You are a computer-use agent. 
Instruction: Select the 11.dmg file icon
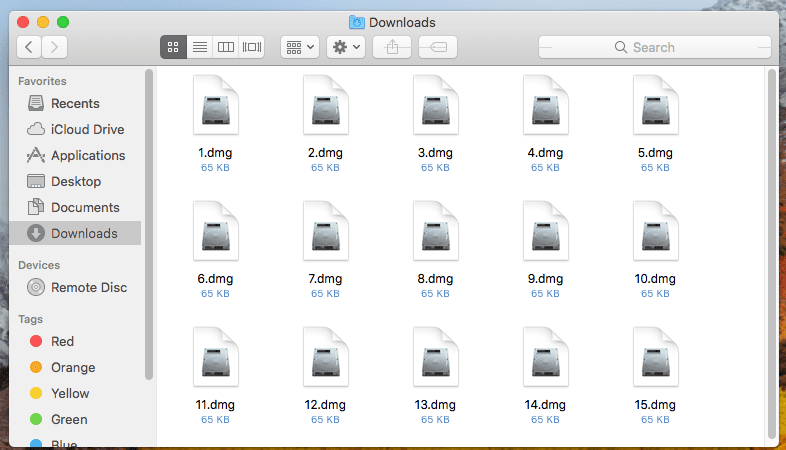pyautogui.click(x=216, y=357)
